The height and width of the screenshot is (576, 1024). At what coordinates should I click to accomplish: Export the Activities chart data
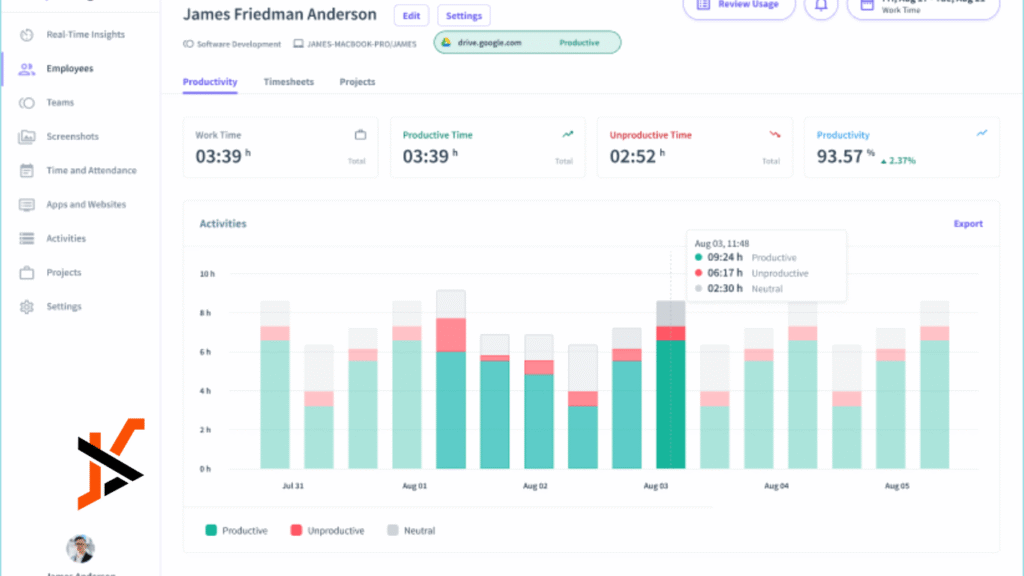click(967, 223)
